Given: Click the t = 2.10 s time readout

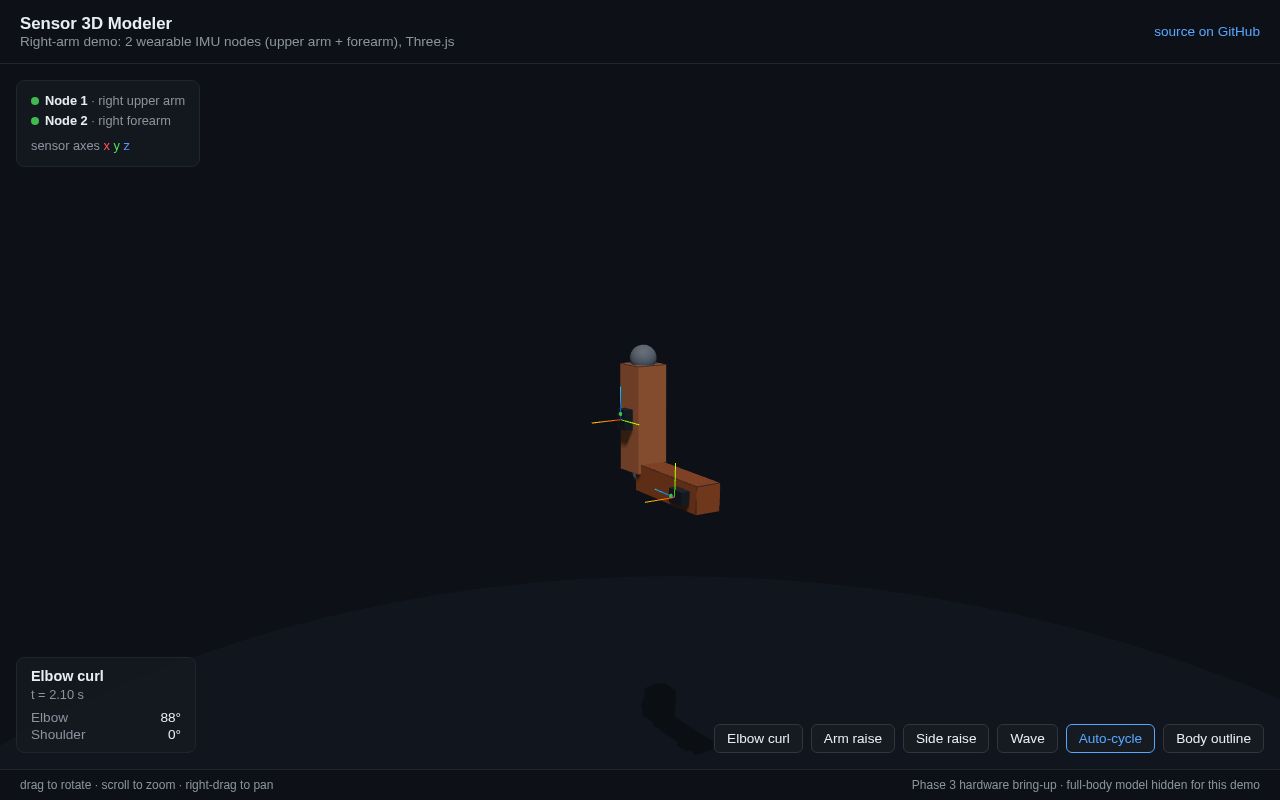Looking at the screenshot, I should pos(57,695).
